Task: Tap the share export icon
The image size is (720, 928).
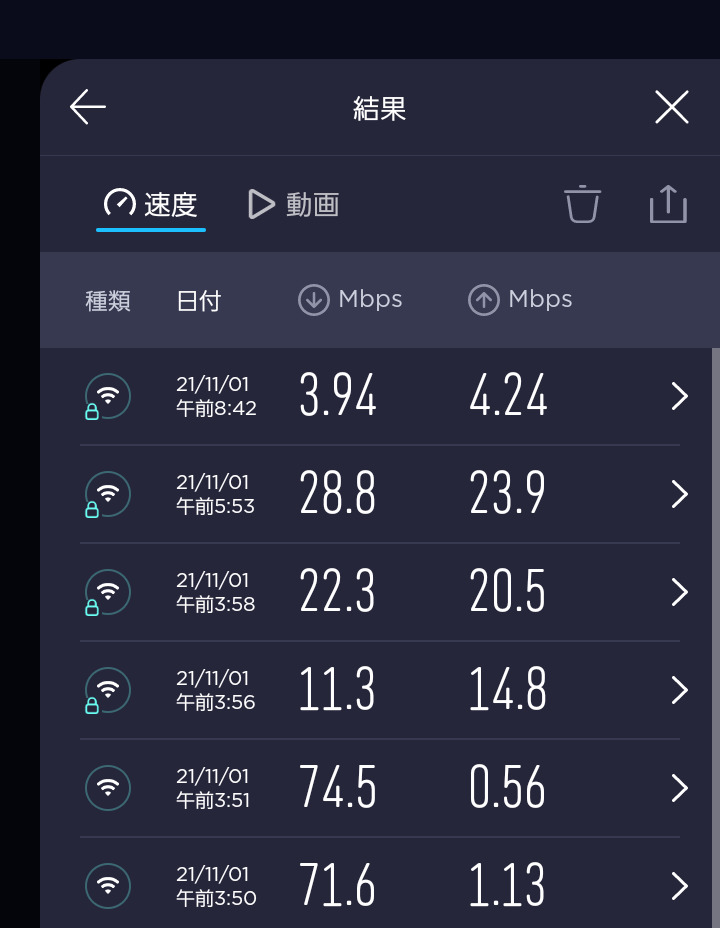Action: click(x=668, y=204)
